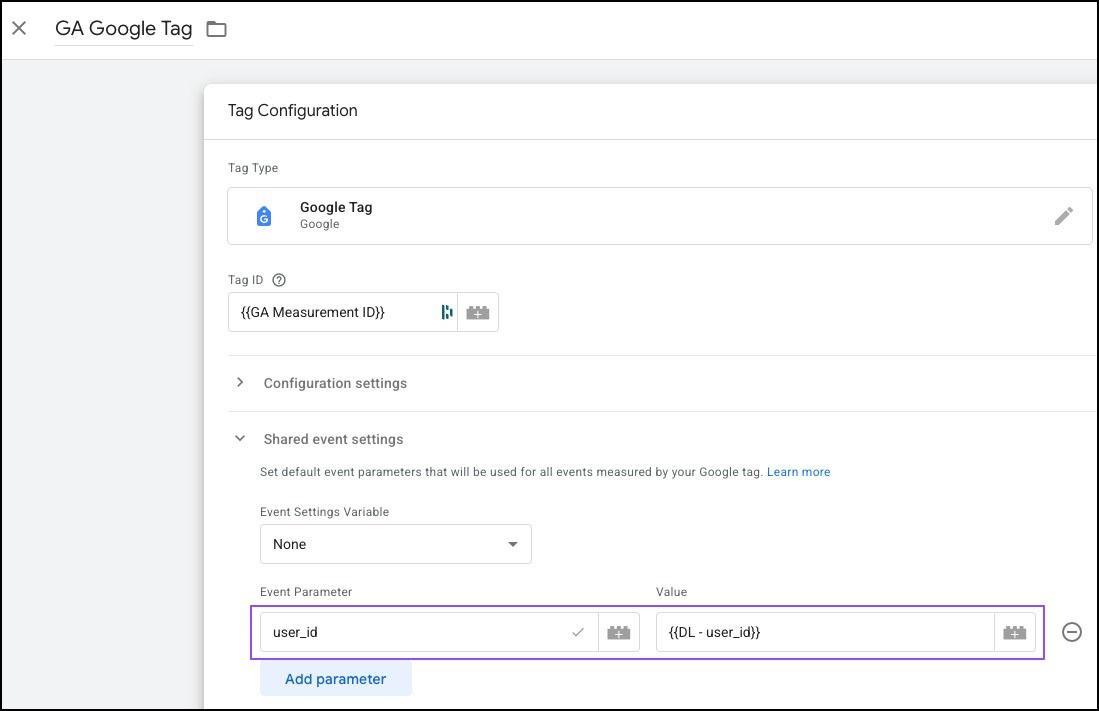Image resolution: width=1099 pixels, height=711 pixels.
Task: Click the Add parameter button
Action: click(x=336, y=679)
